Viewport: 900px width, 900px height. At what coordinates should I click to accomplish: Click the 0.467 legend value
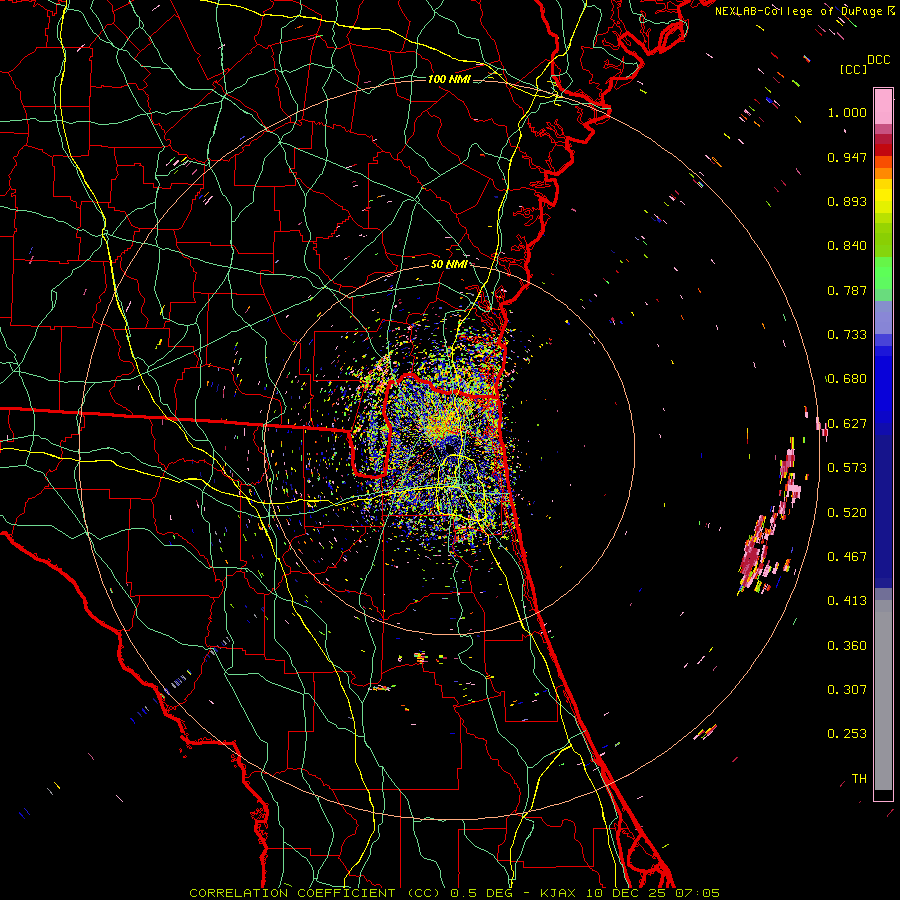pos(847,557)
